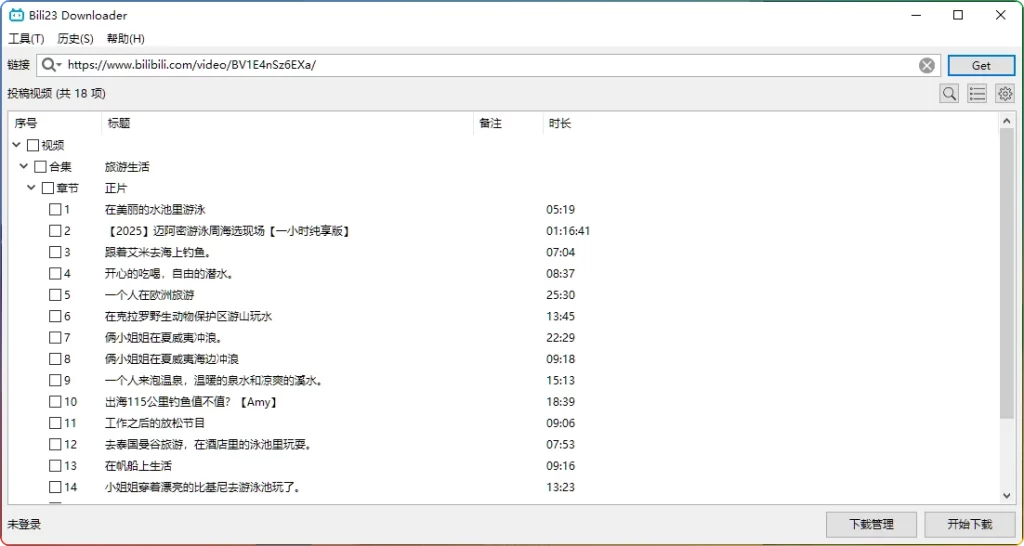Click the Get button

click(x=981, y=65)
